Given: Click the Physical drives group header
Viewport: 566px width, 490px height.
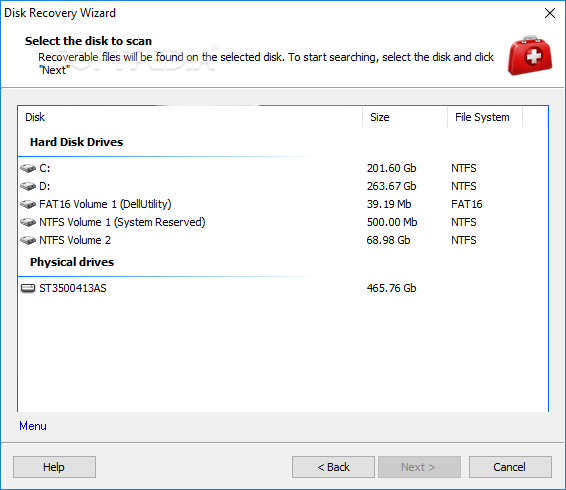Looking at the screenshot, I should click(72, 262).
